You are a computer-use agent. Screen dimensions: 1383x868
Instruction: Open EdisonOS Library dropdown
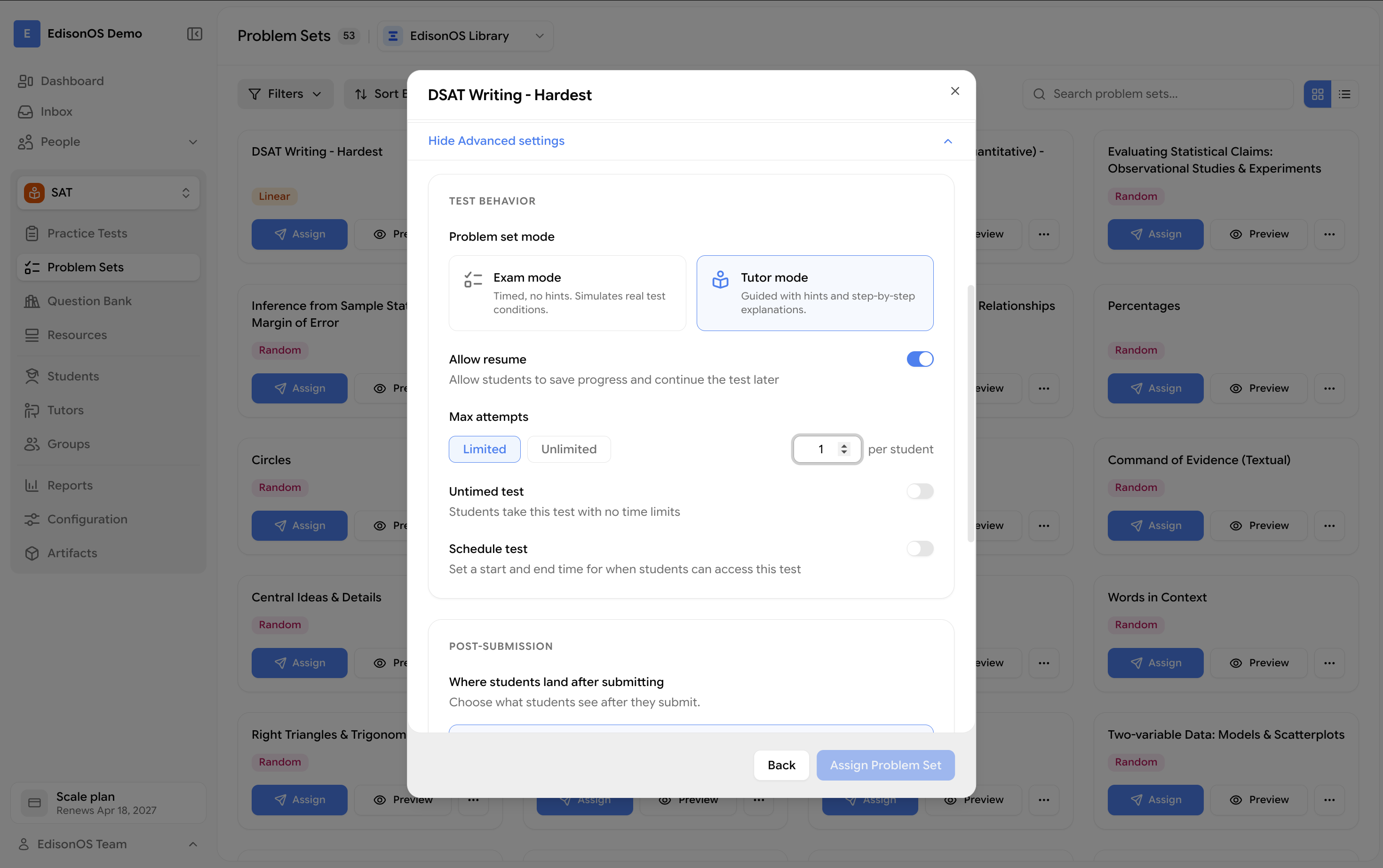pos(465,36)
